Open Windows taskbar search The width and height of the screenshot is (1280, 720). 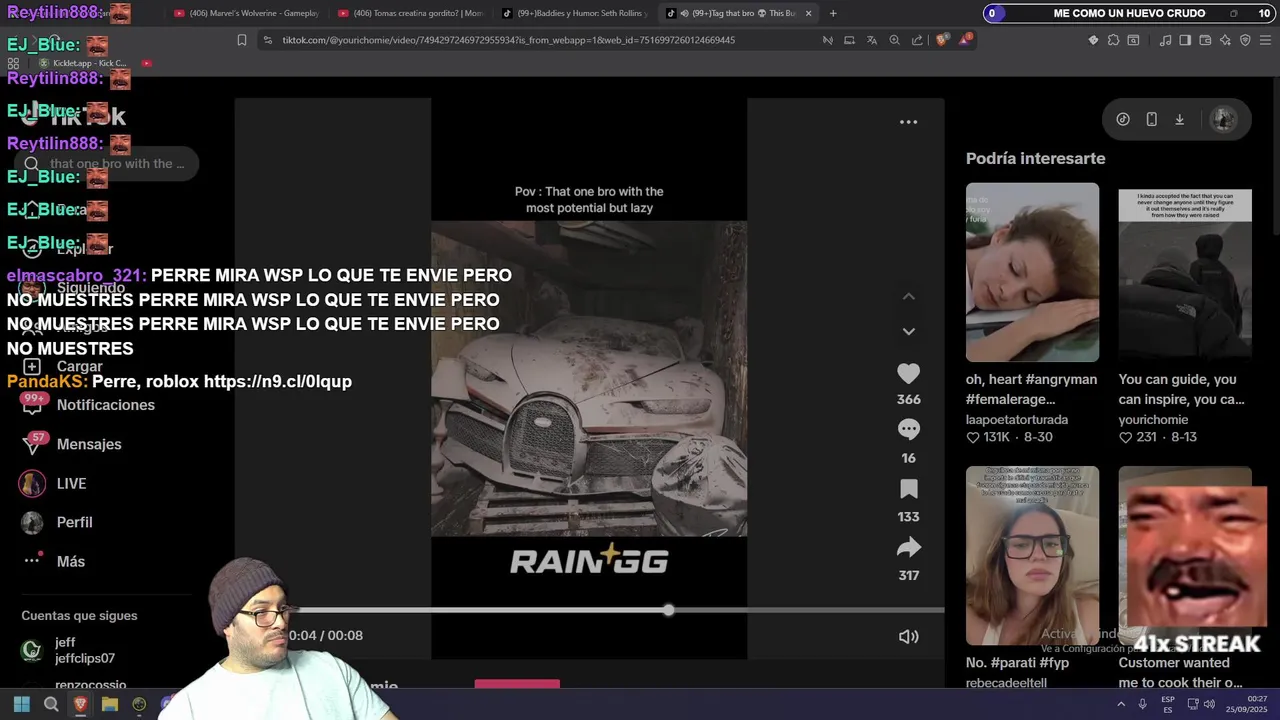[x=51, y=704]
